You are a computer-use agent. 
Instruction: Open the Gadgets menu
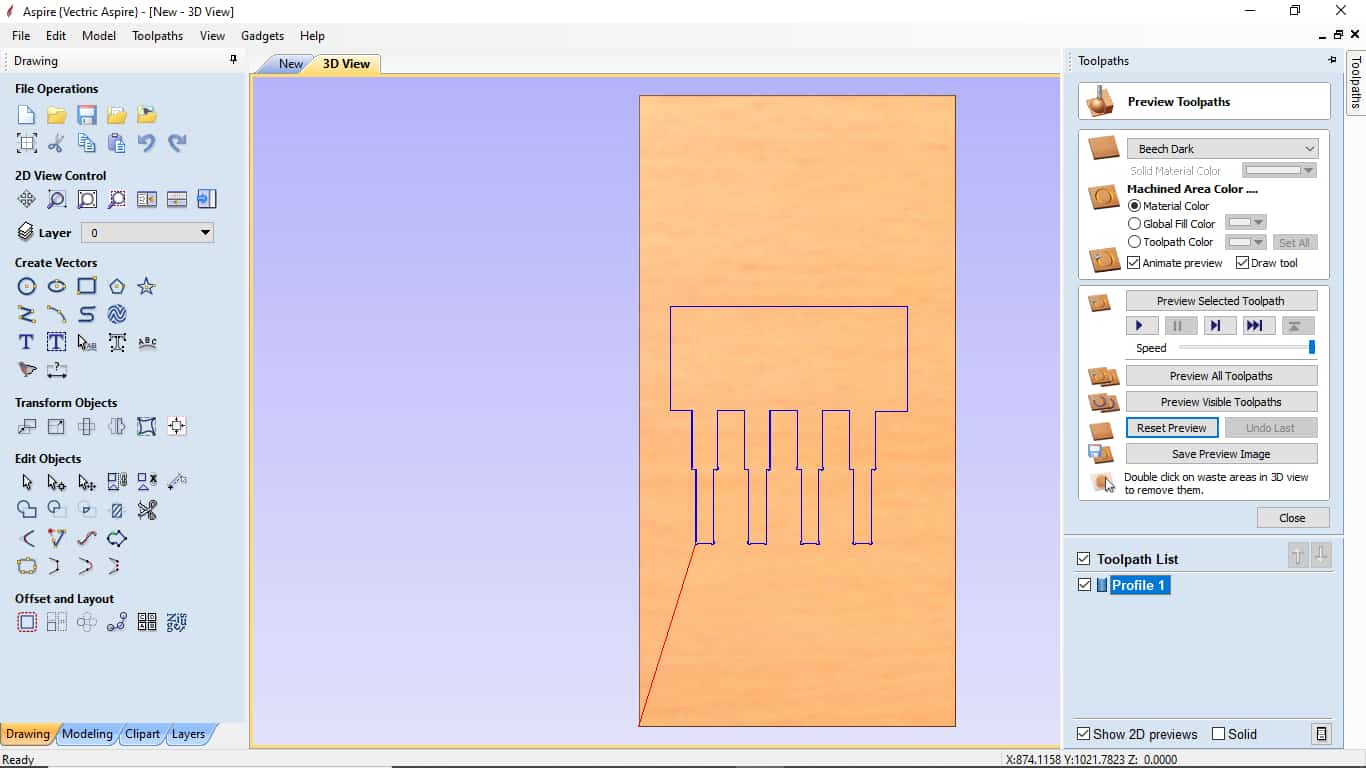point(262,35)
